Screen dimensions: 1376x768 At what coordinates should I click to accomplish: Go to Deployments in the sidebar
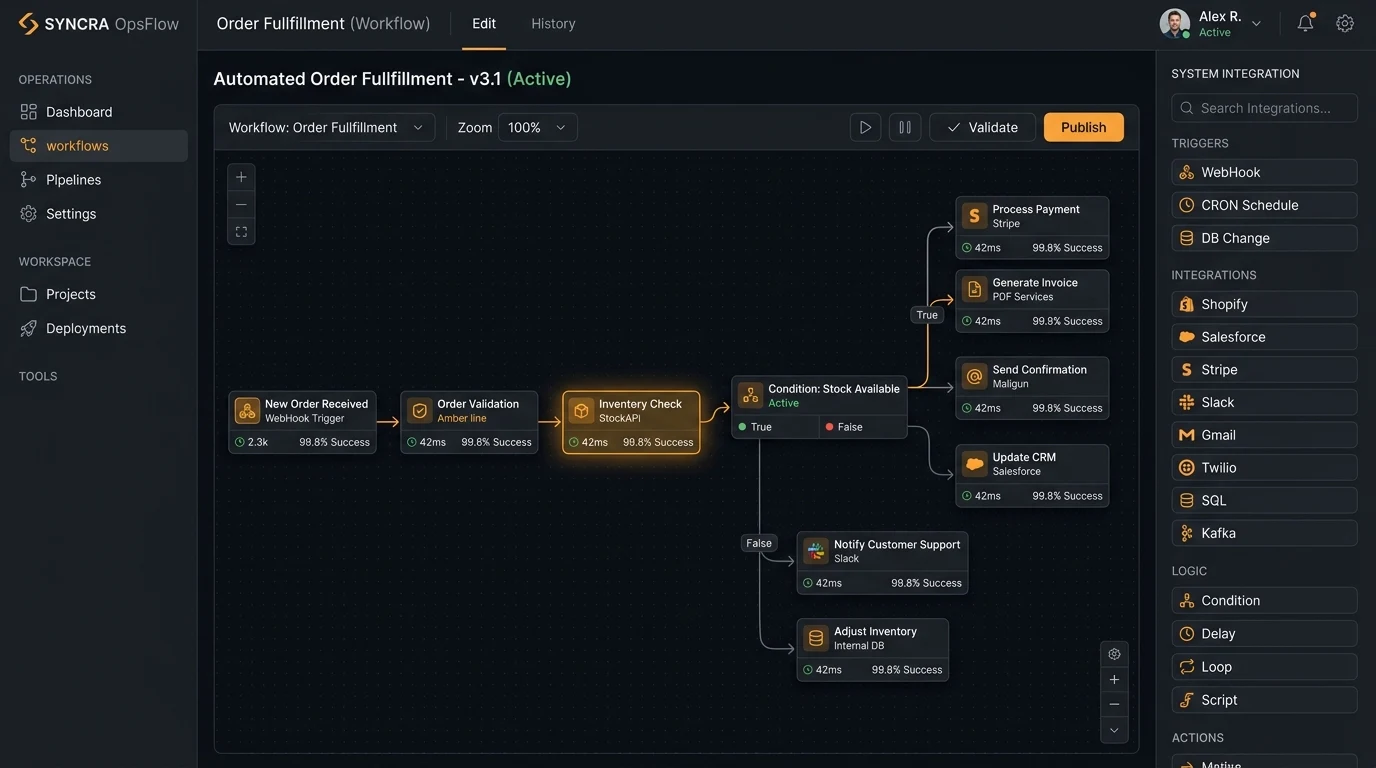(99, 328)
